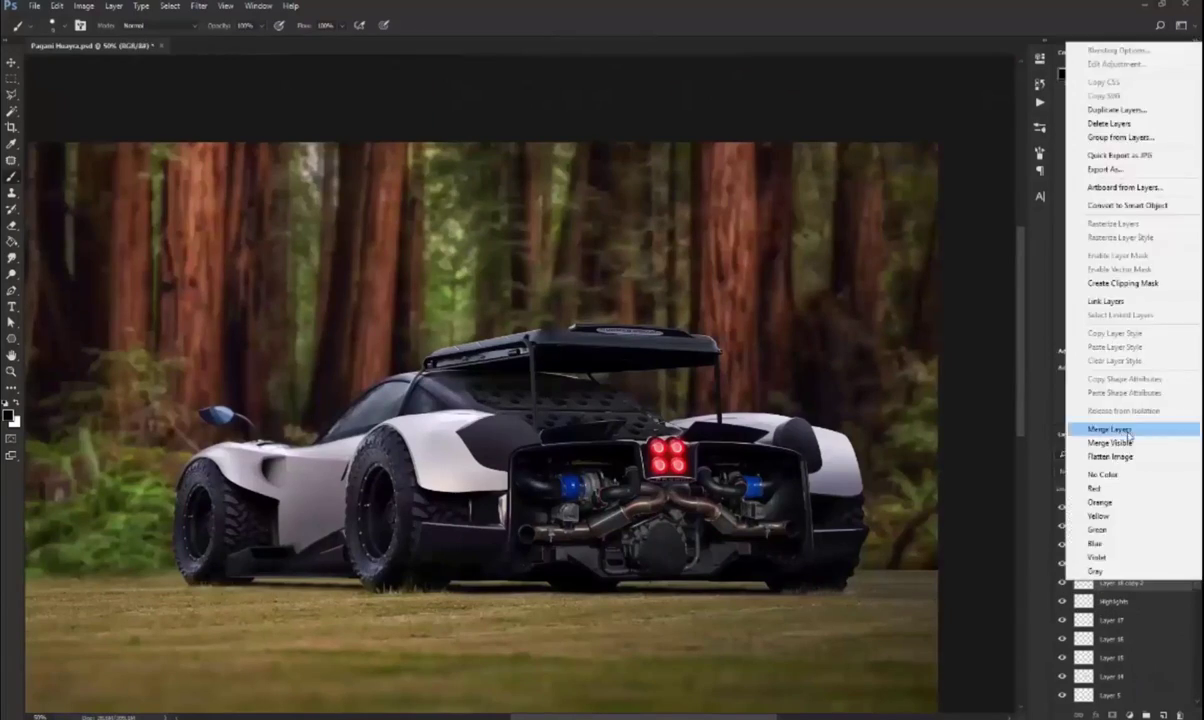Select the Move tool
Screen dimensions: 1204x720
point(11,62)
